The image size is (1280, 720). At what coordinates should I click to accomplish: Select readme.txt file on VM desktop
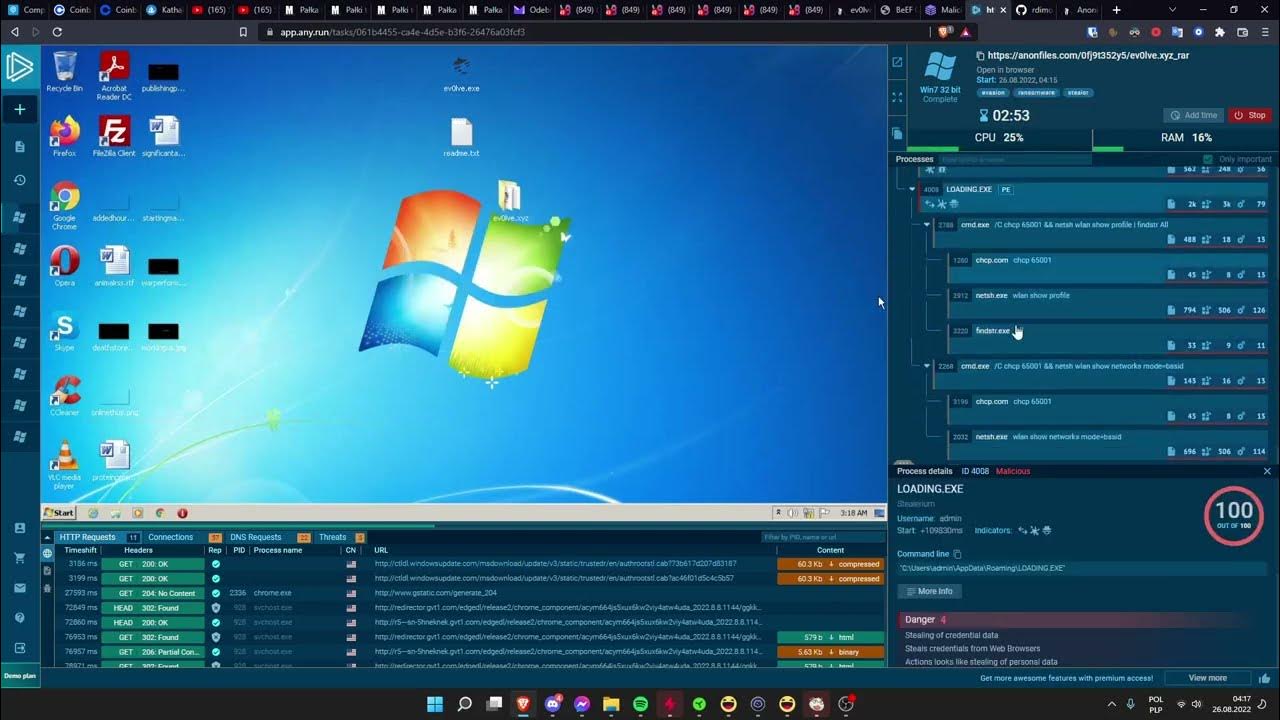(461, 138)
